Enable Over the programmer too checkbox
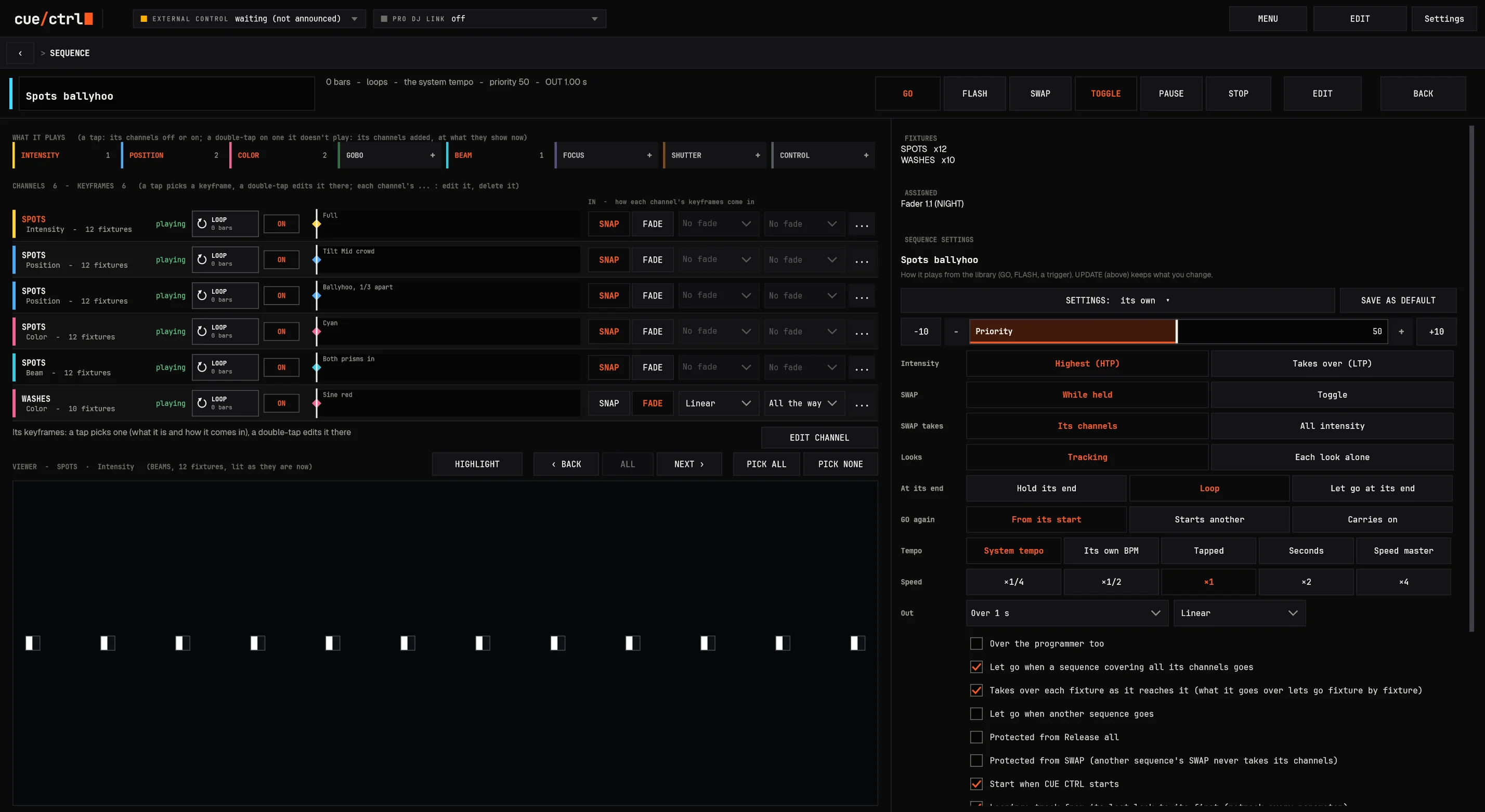 976,643
